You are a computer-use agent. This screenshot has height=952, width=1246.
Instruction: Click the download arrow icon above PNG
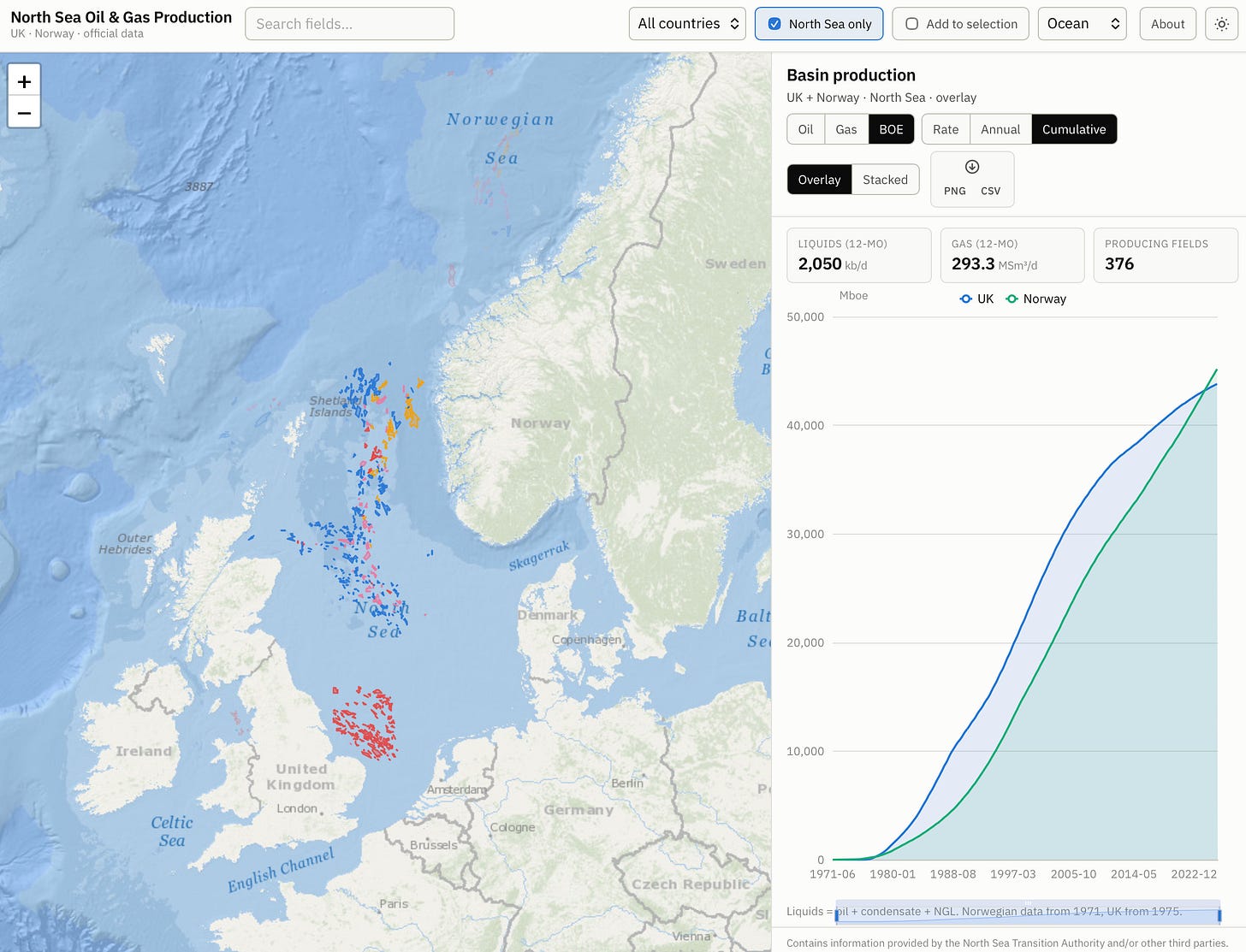click(972, 167)
